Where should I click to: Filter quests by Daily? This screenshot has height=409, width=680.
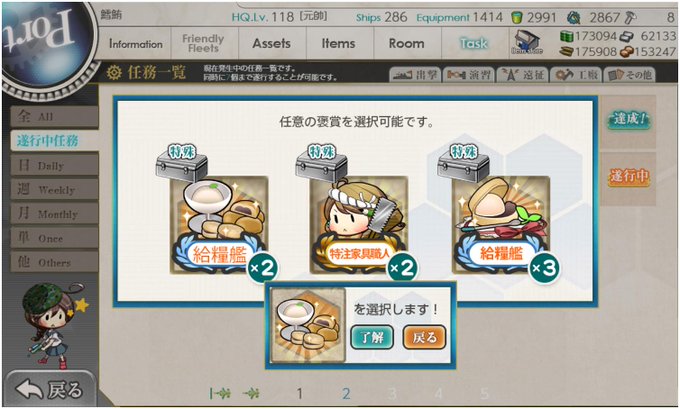(x=54, y=165)
